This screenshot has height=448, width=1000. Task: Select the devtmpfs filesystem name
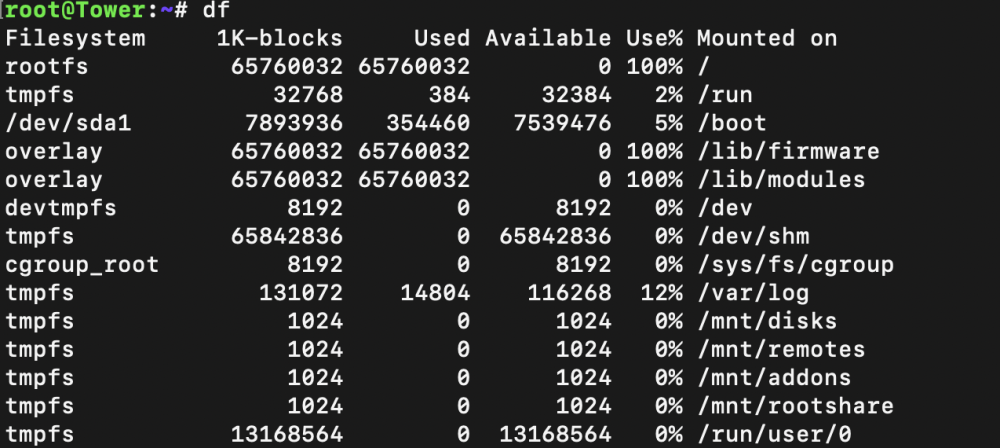[x=61, y=208]
